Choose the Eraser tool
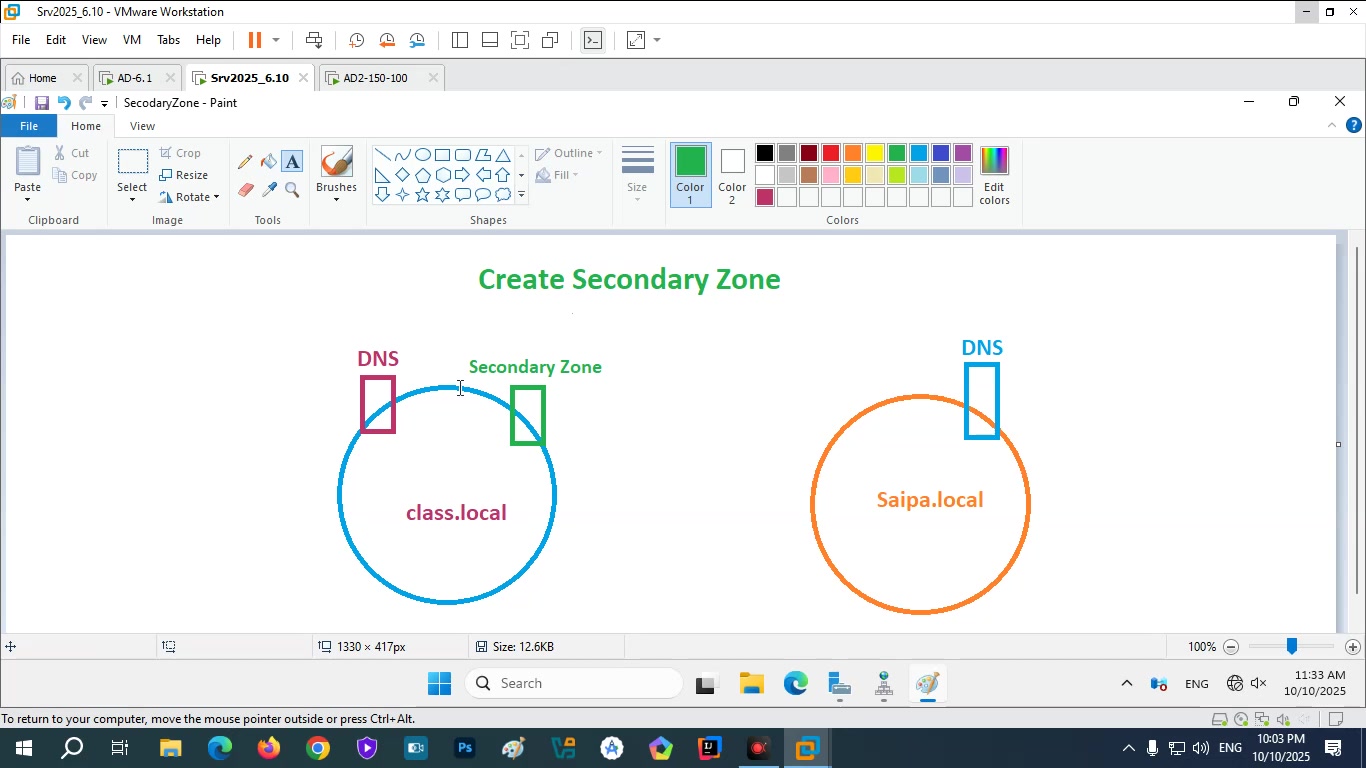The width and height of the screenshot is (1366, 768). pos(245,189)
